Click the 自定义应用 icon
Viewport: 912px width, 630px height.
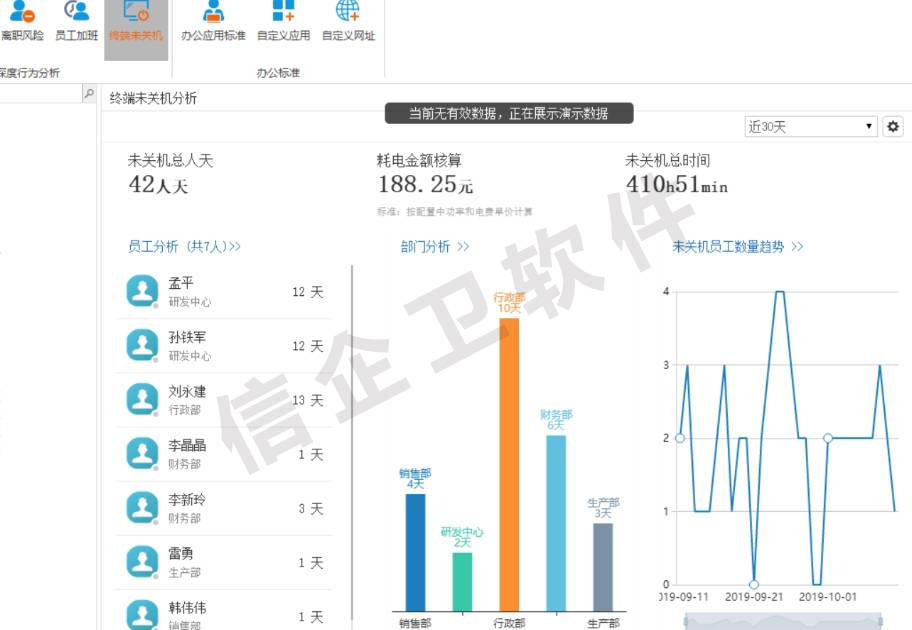point(283,20)
